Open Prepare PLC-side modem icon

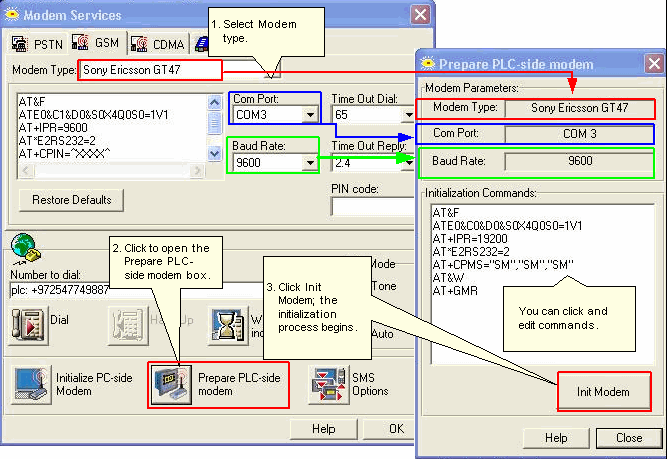click(172, 384)
